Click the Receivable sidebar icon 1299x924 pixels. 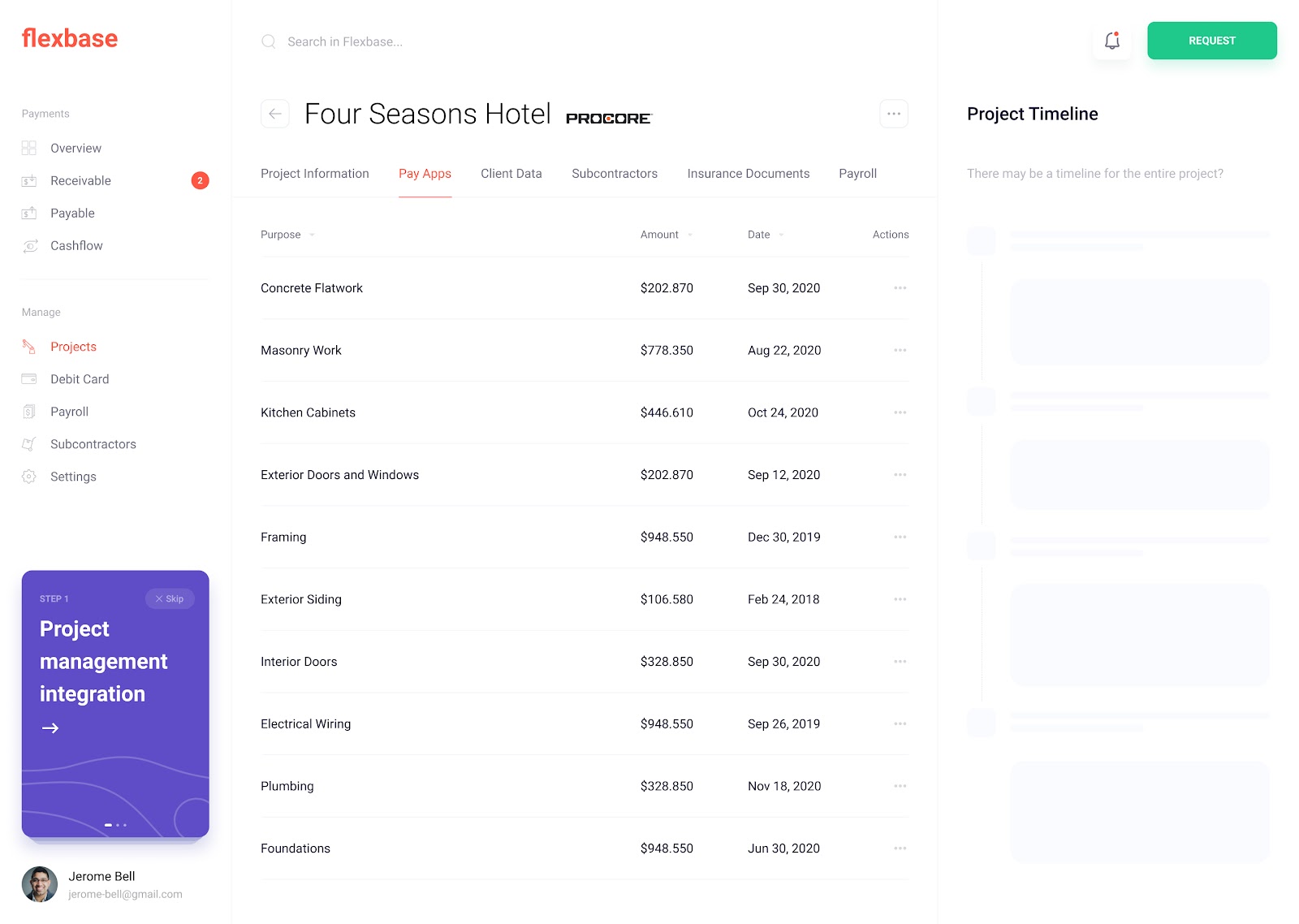[29, 180]
